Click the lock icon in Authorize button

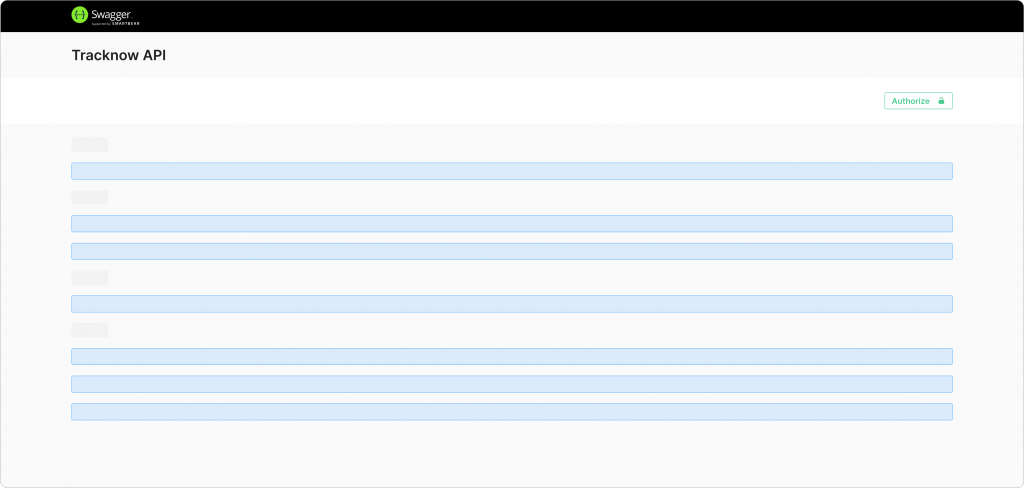pyautogui.click(x=941, y=101)
